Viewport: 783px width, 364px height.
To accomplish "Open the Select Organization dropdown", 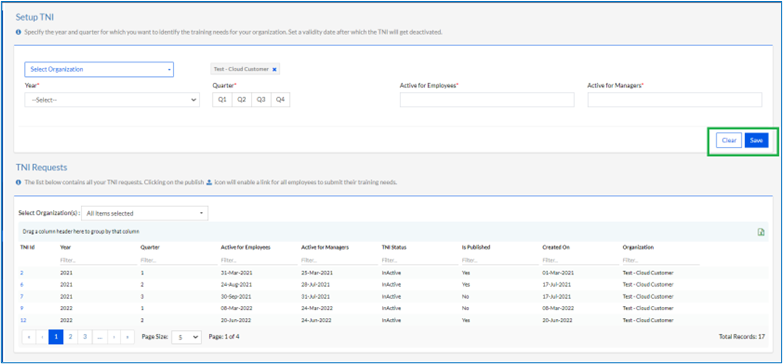I will tap(99, 69).
